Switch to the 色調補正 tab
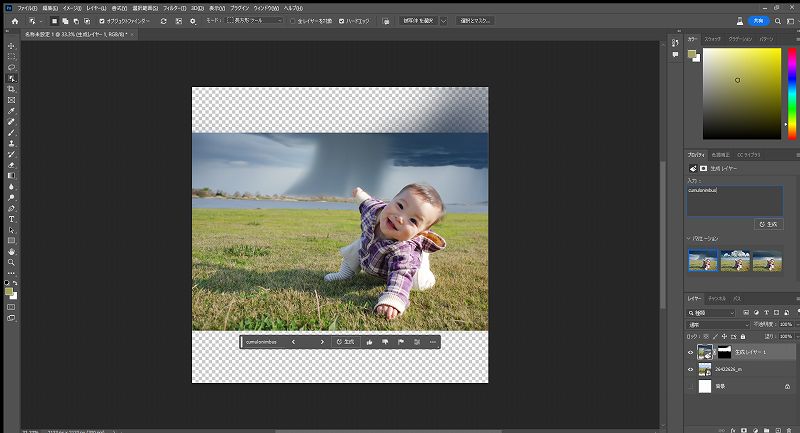Viewport: 800px width, 433px height. point(720,155)
